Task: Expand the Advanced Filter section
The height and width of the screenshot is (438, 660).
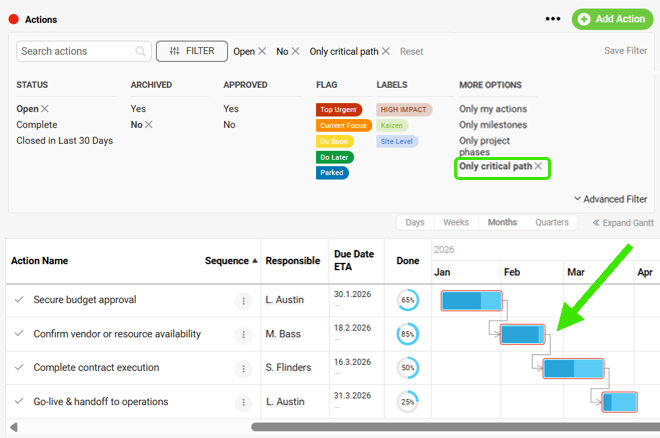Action: 610,199
